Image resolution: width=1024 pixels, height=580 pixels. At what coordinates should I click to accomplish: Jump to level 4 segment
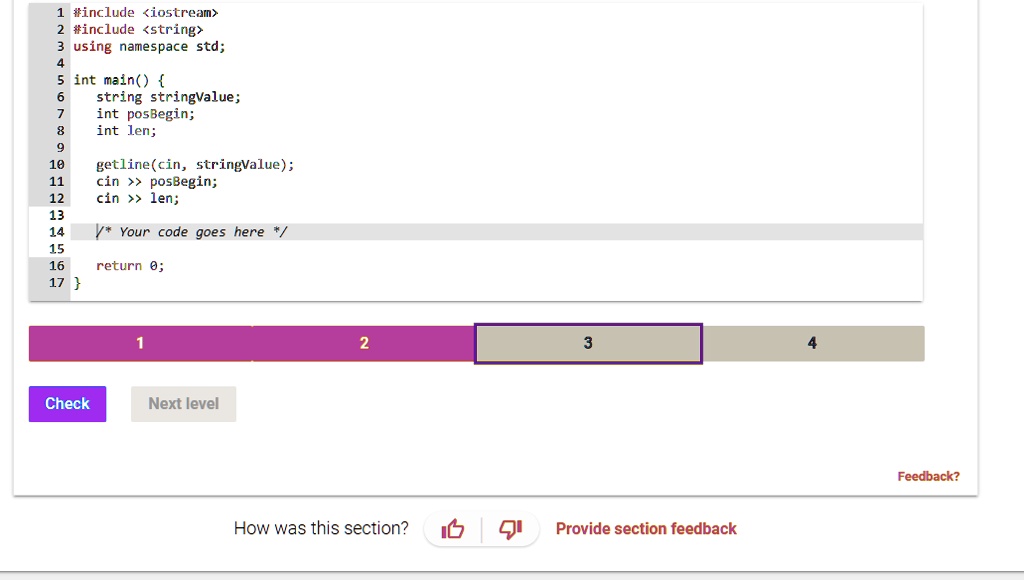coord(812,343)
